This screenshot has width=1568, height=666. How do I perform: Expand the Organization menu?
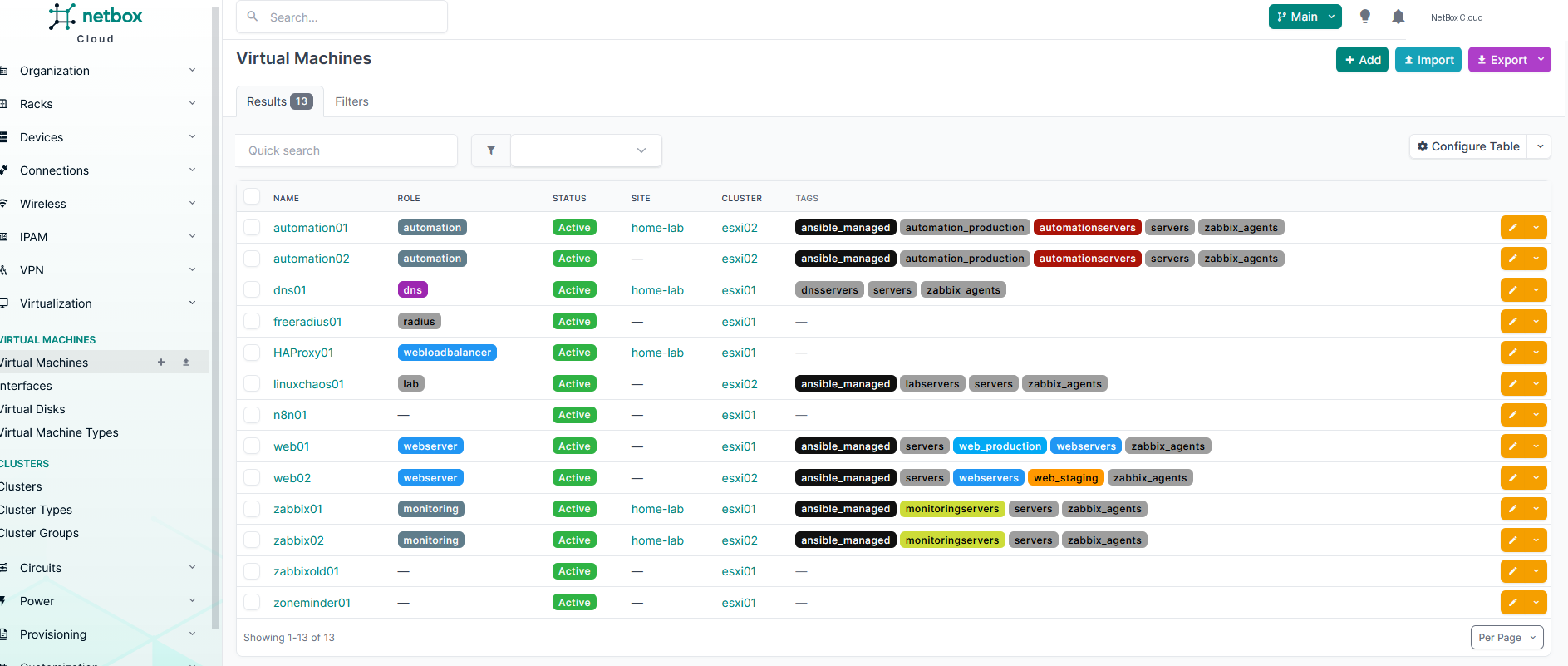(x=98, y=71)
